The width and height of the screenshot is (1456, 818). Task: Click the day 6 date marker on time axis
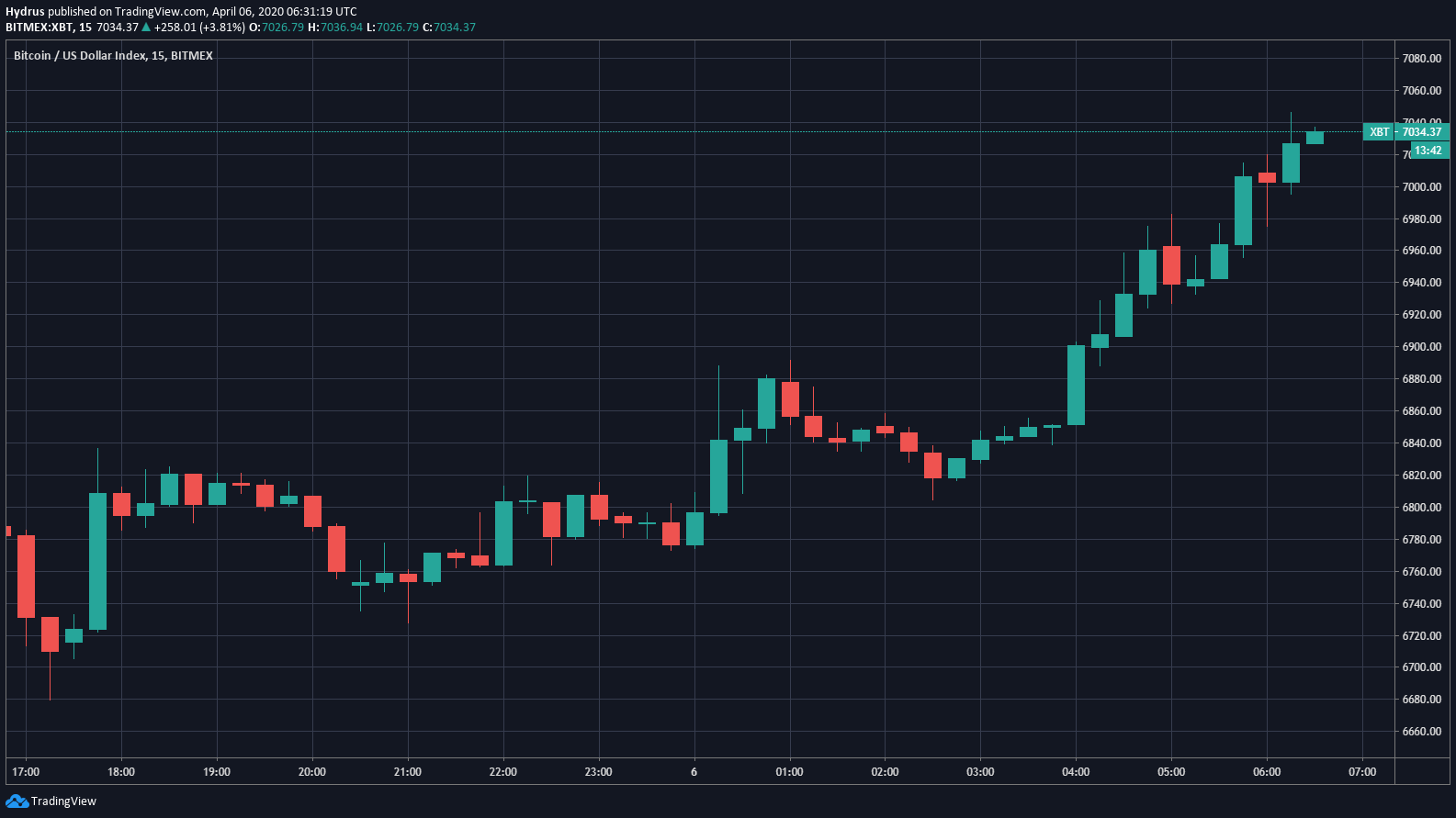pos(694,772)
